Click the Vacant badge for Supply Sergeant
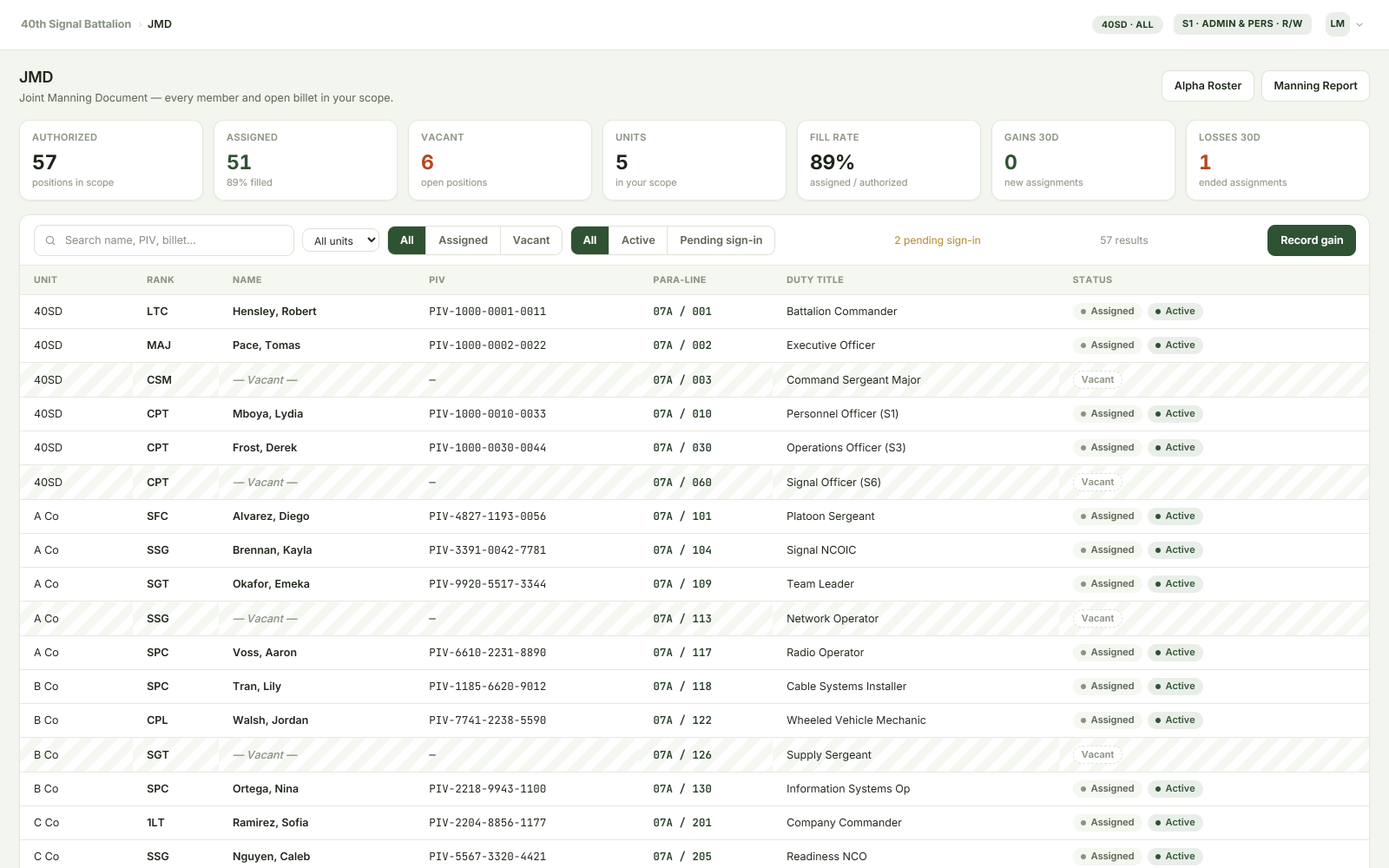The width and height of the screenshot is (1389, 868). [1097, 755]
